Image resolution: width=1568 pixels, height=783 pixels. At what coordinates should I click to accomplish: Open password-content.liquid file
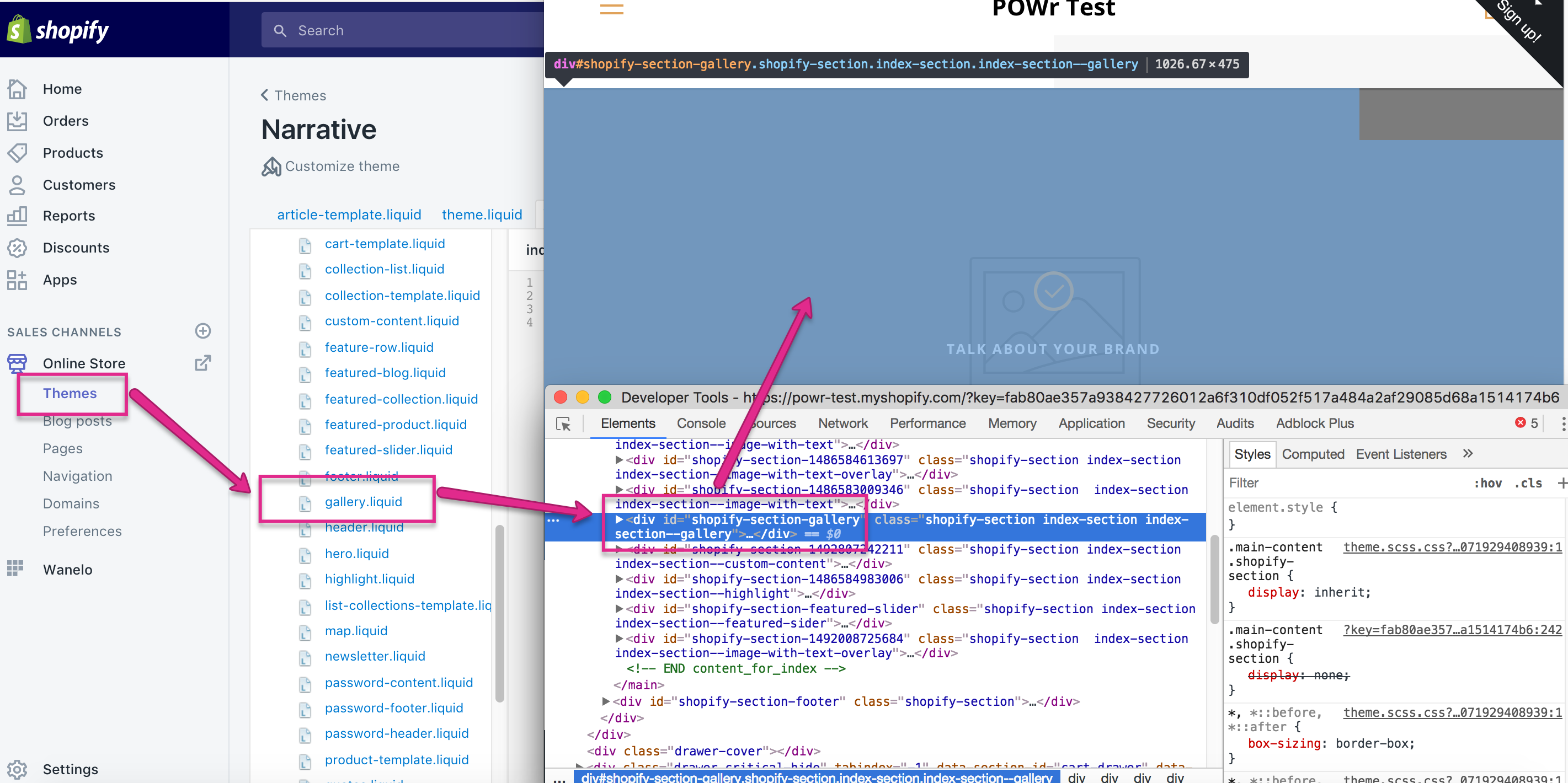pos(399,683)
